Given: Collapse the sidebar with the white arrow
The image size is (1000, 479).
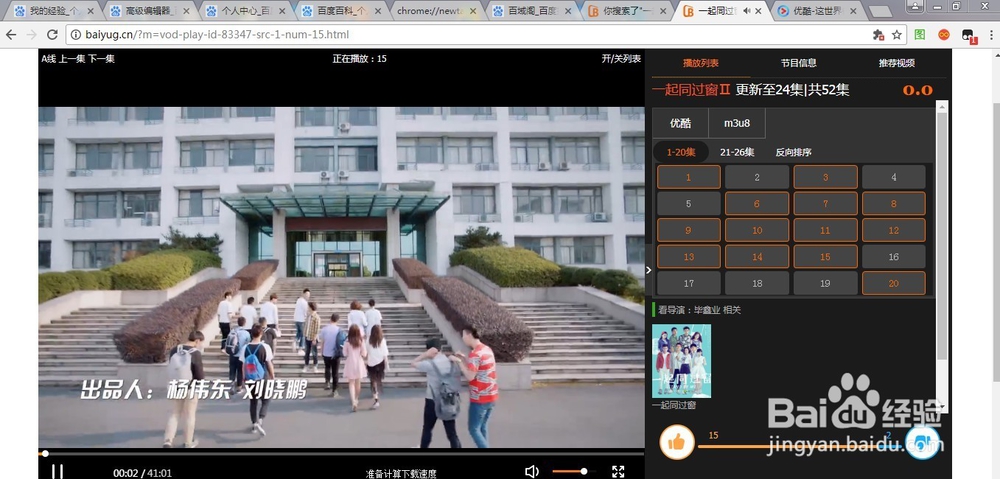Looking at the screenshot, I should (x=649, y=270).
